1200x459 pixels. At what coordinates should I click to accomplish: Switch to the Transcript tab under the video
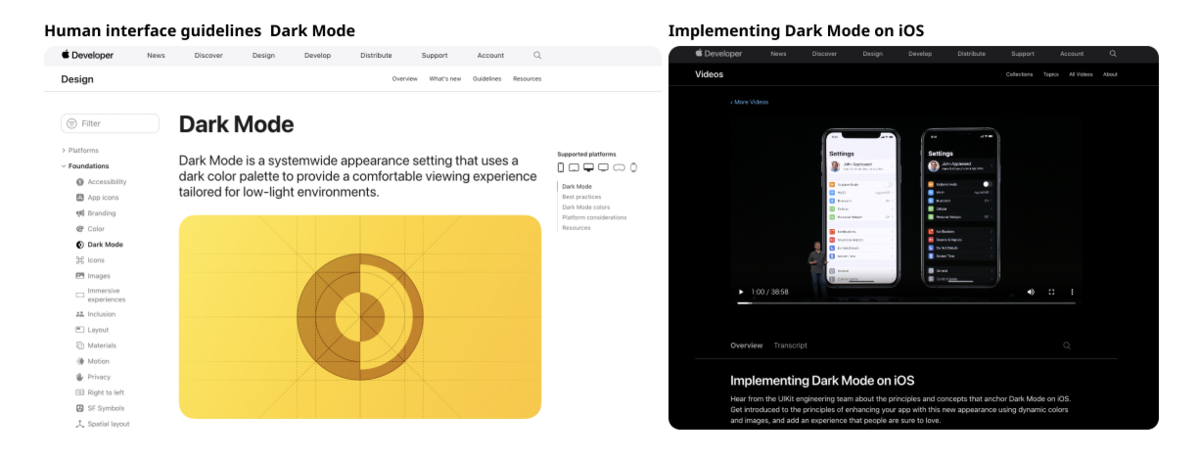790,345
